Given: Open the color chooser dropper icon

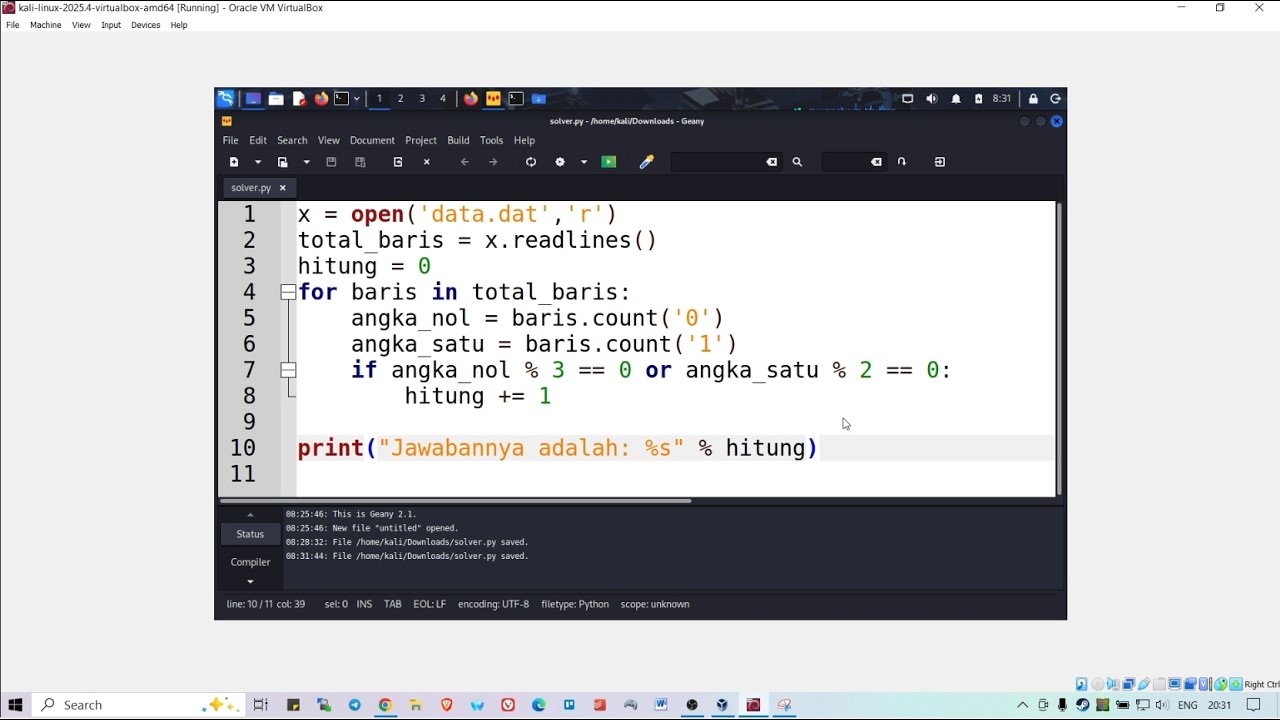Looking at the screenshot, I should coord(647,162).
